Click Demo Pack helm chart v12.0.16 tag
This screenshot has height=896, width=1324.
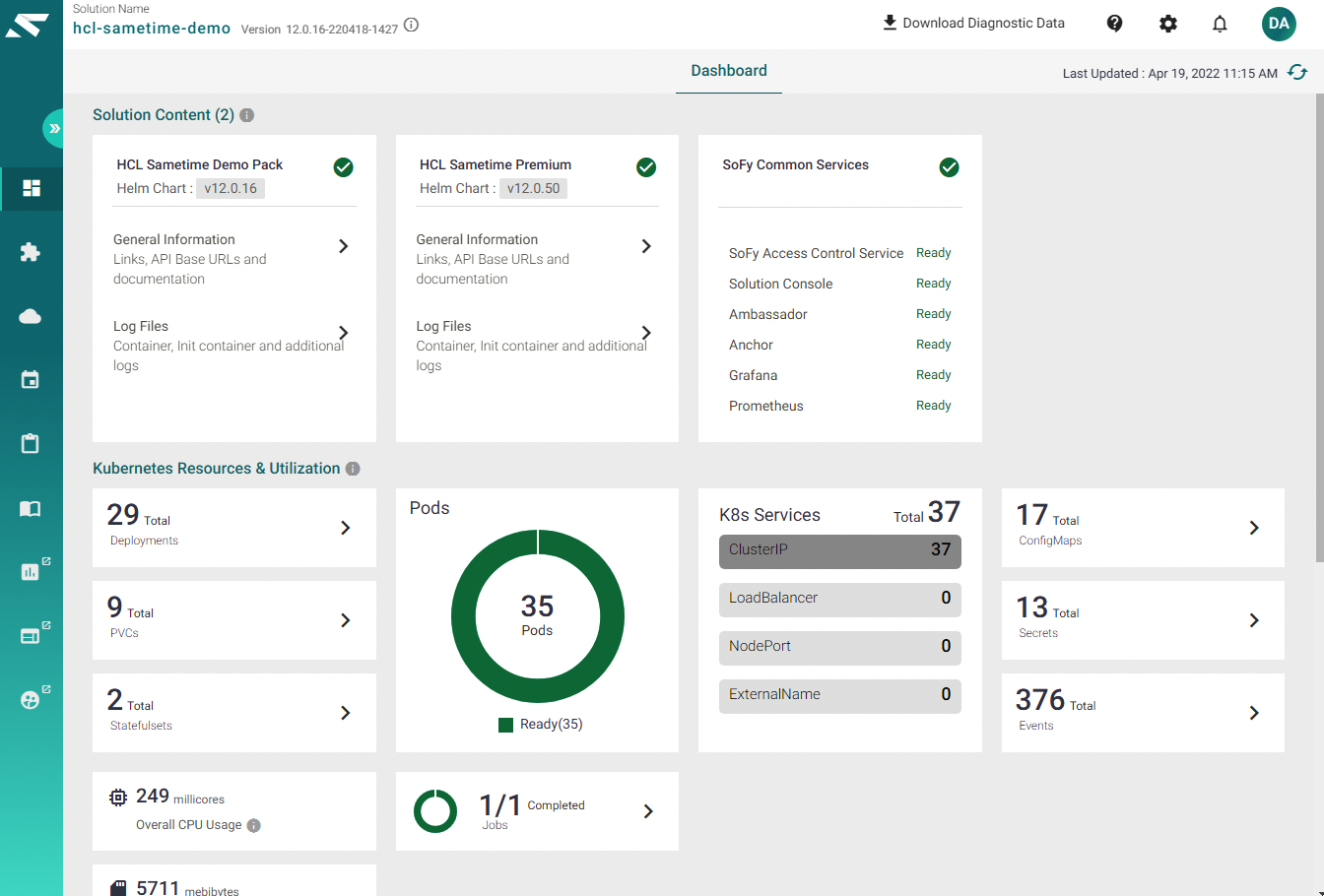(x=231, y=188)
